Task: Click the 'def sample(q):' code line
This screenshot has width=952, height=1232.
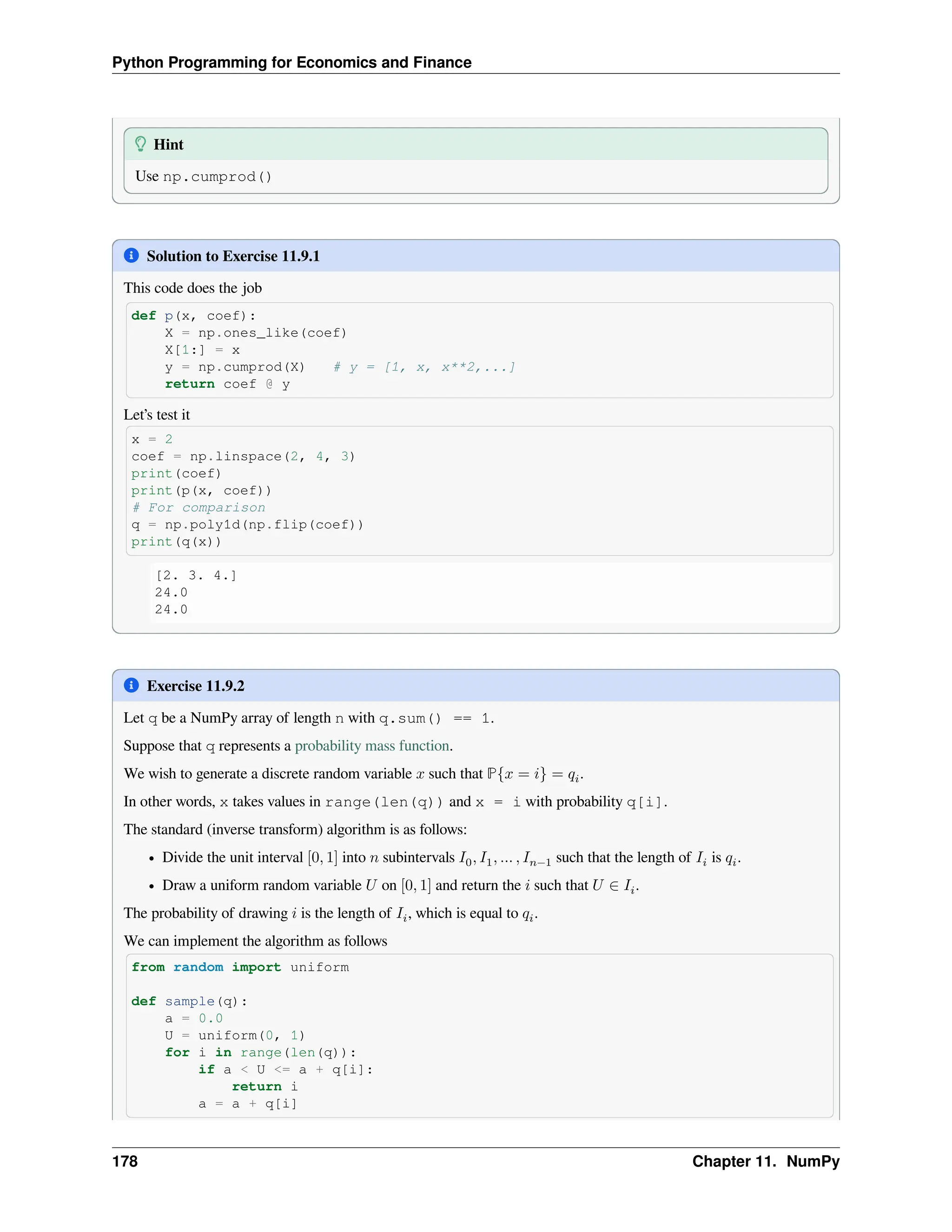Action: [189, 1001]
